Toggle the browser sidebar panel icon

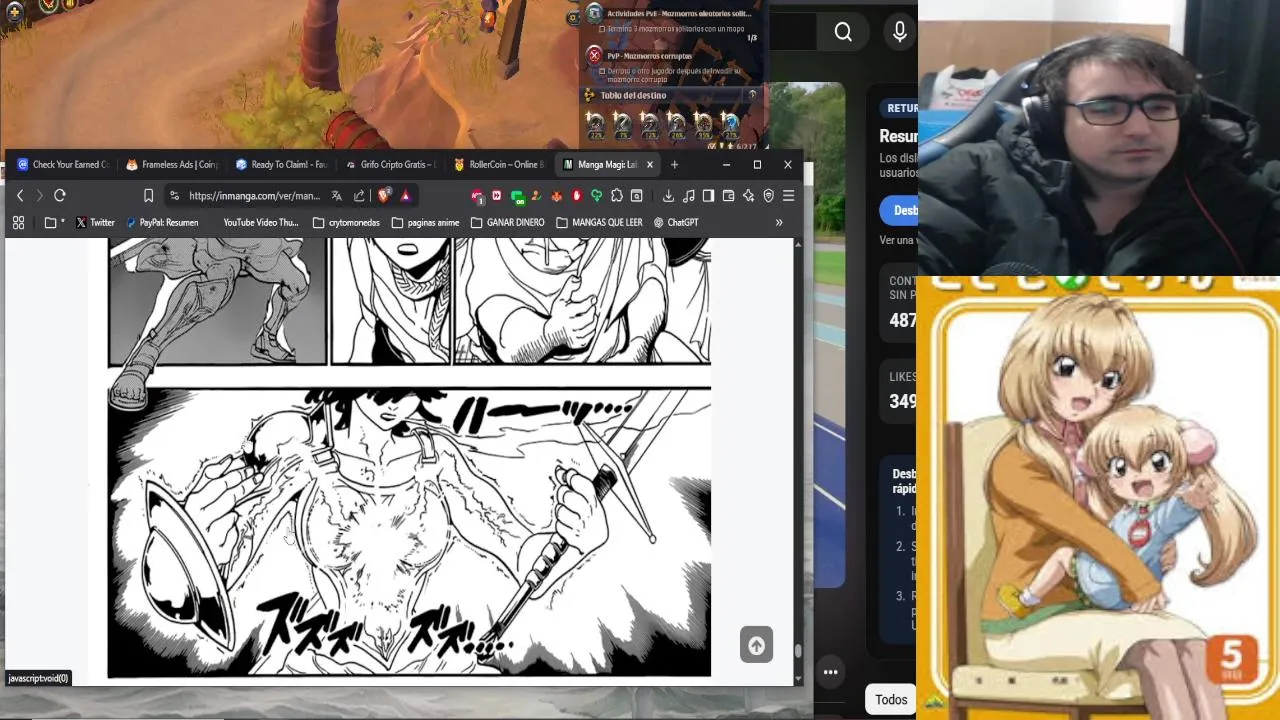tap(708, 196)
